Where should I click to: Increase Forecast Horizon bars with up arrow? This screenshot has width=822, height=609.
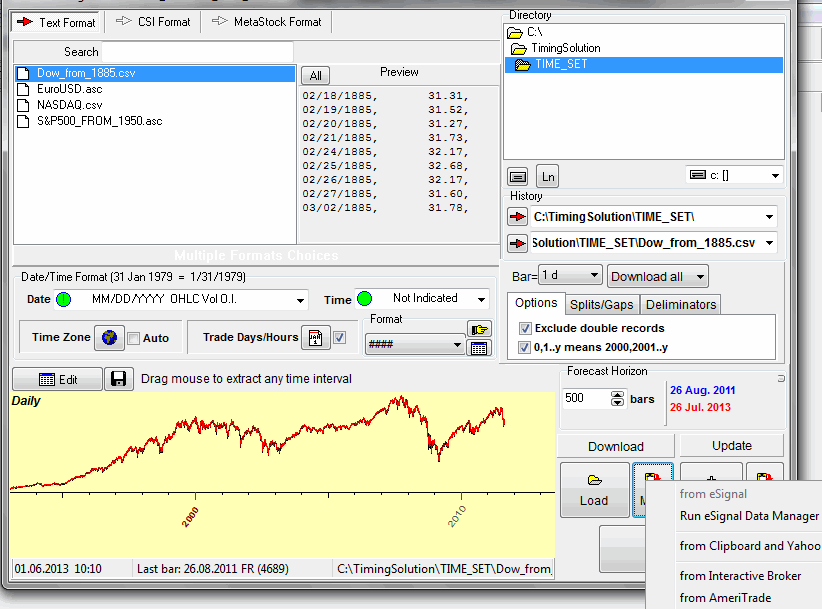(x=618, y=395)
